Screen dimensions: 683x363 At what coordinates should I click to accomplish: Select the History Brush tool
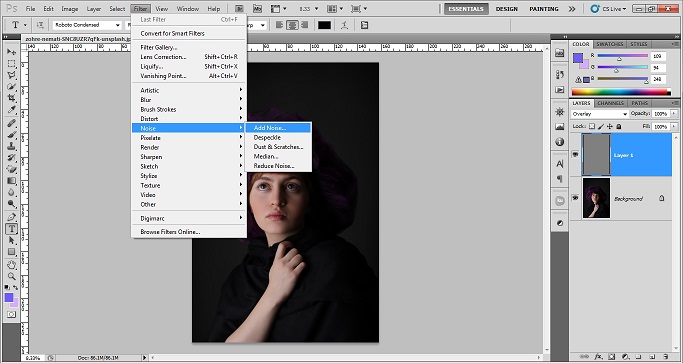[x=11, y=158]
